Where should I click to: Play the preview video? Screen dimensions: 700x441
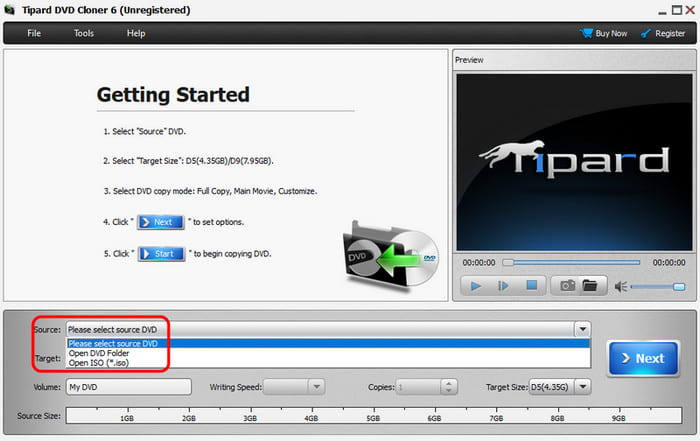[x=476, y=286]
